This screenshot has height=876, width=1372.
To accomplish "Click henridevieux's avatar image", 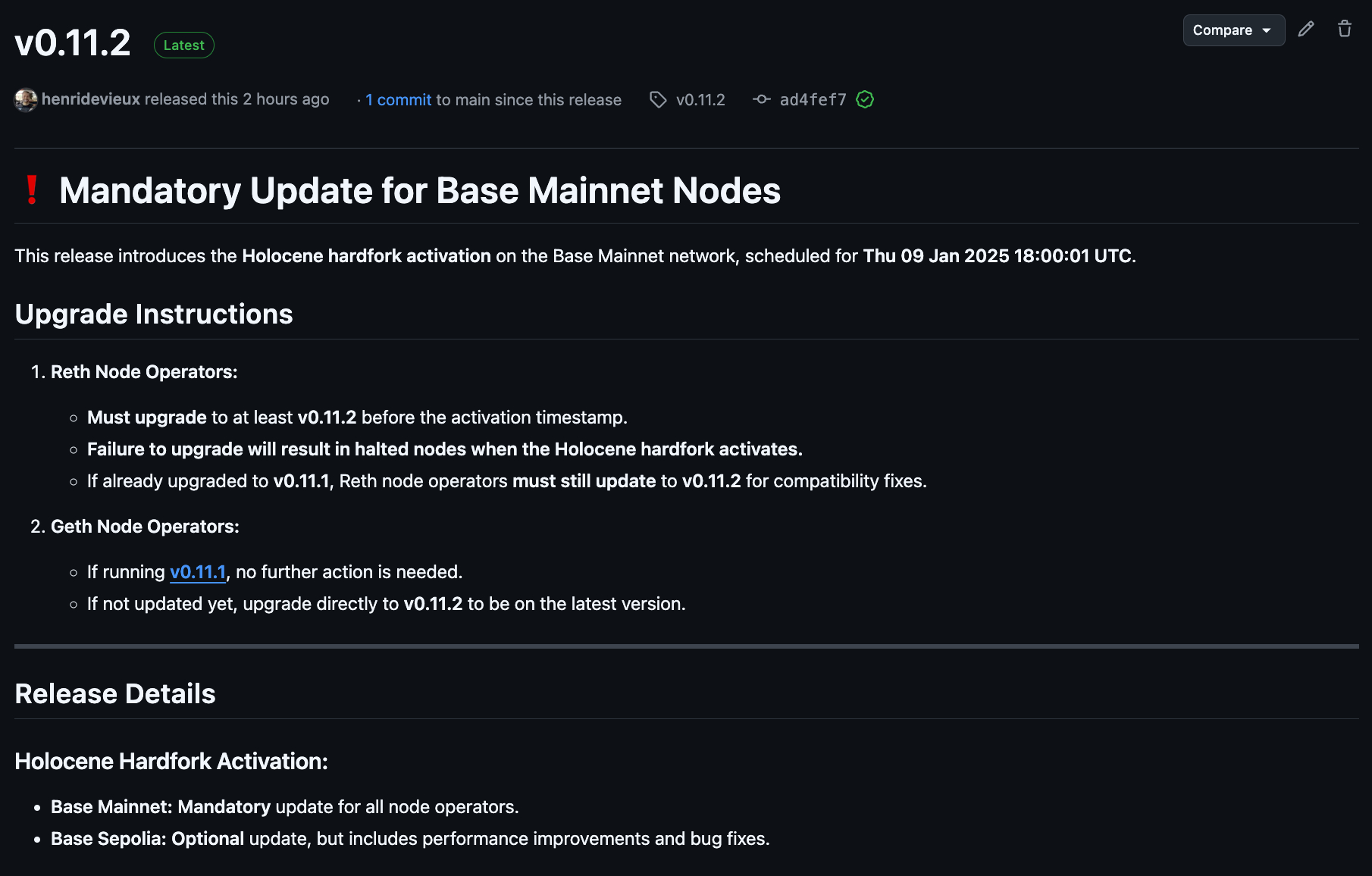I will (x=26, y=100).
